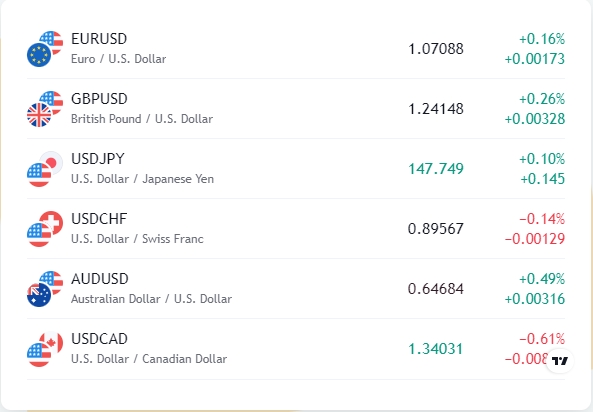Image resolution: width=593 pixels, height=412 pixels.
Task: Open the AUDUSD symbol name
Action: (100, 279)
